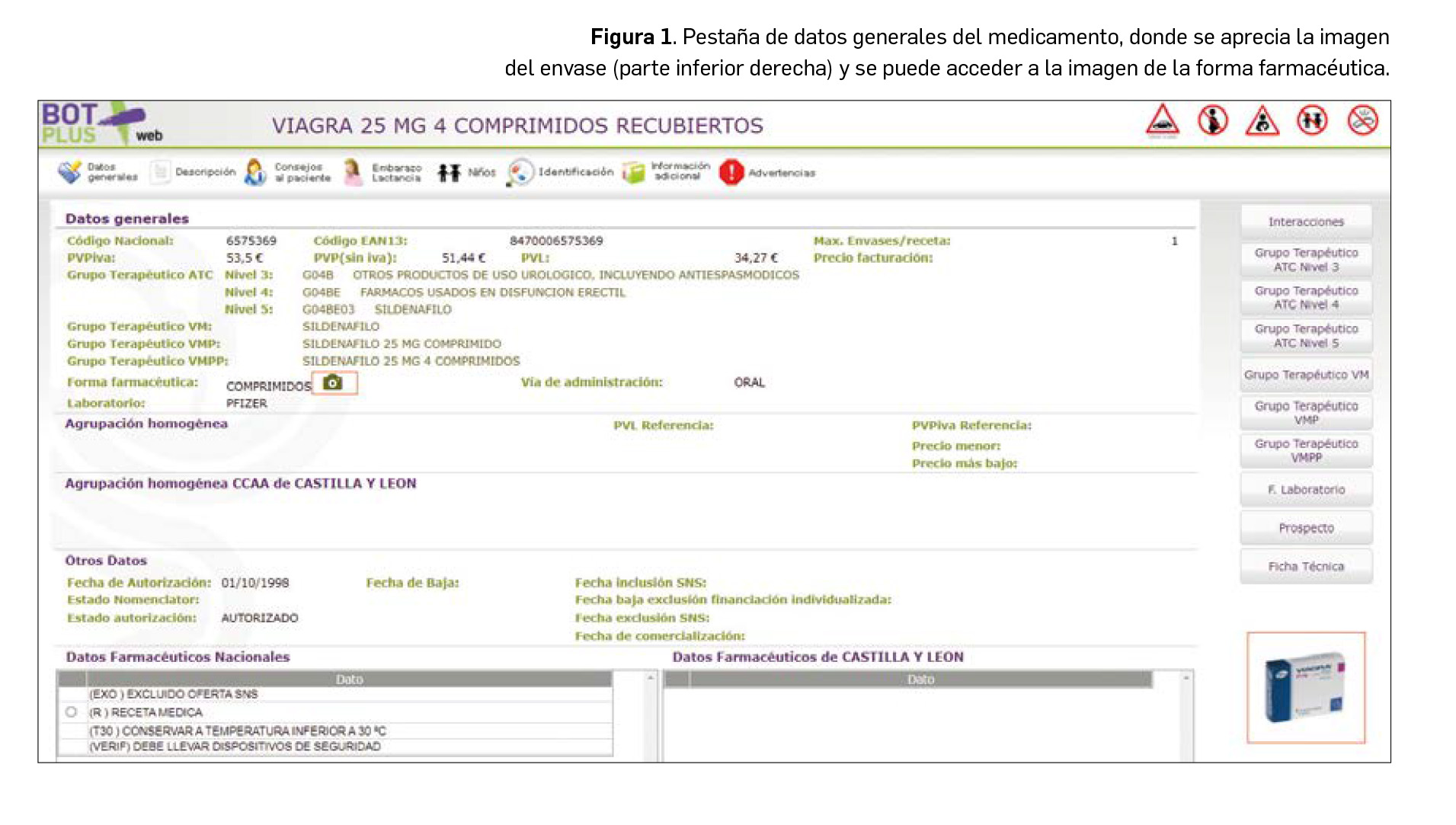1456x825 pixels.
Task: Click Grupo Terapéutico ATC Nivel 3 button
Action: [x=1305, y=260]
